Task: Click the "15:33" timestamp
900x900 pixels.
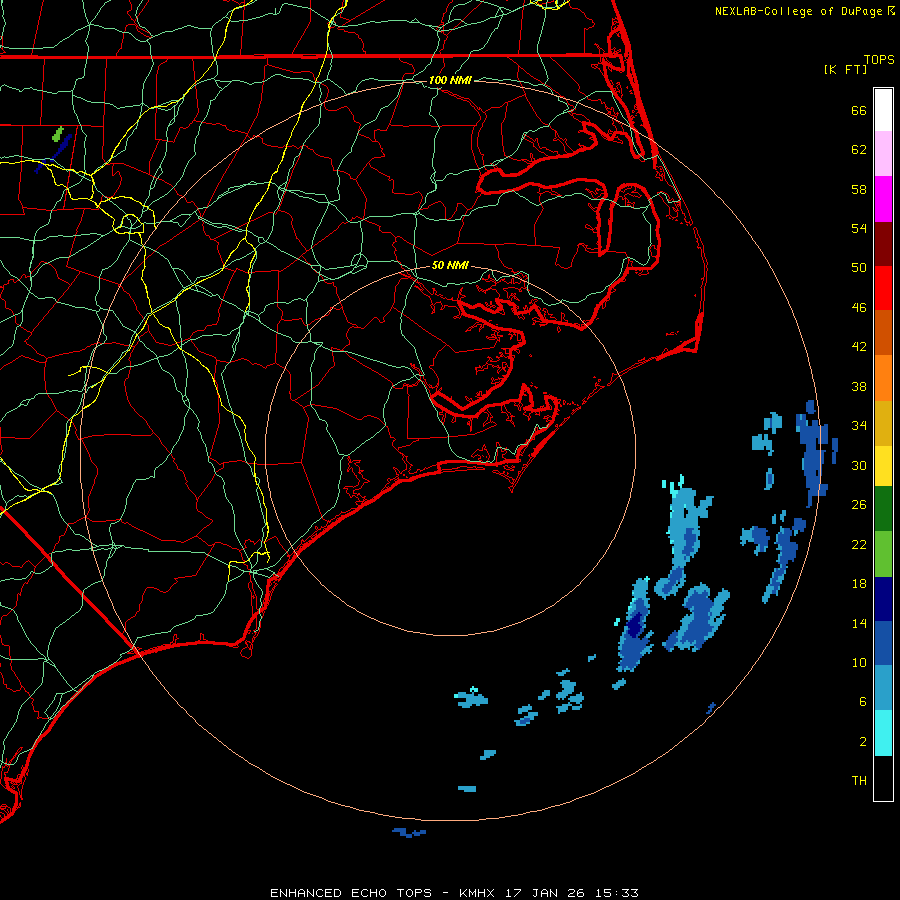Action: click(616, 893)
